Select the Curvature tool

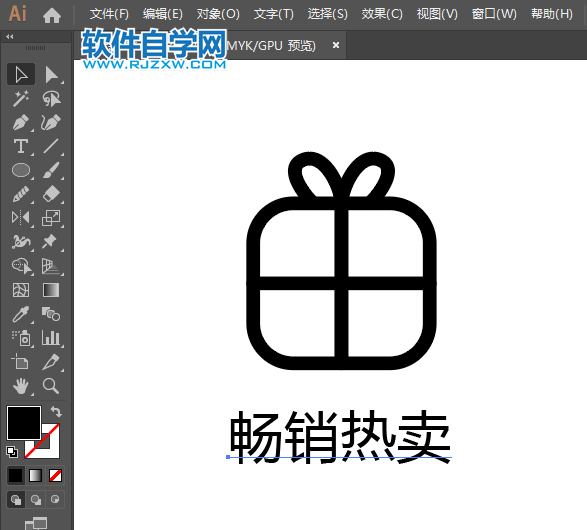[x=51, y=122]
